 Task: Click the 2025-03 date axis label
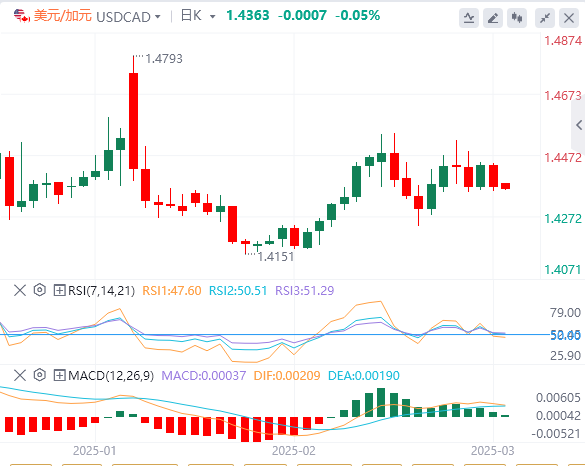click(x=492, y=451)
